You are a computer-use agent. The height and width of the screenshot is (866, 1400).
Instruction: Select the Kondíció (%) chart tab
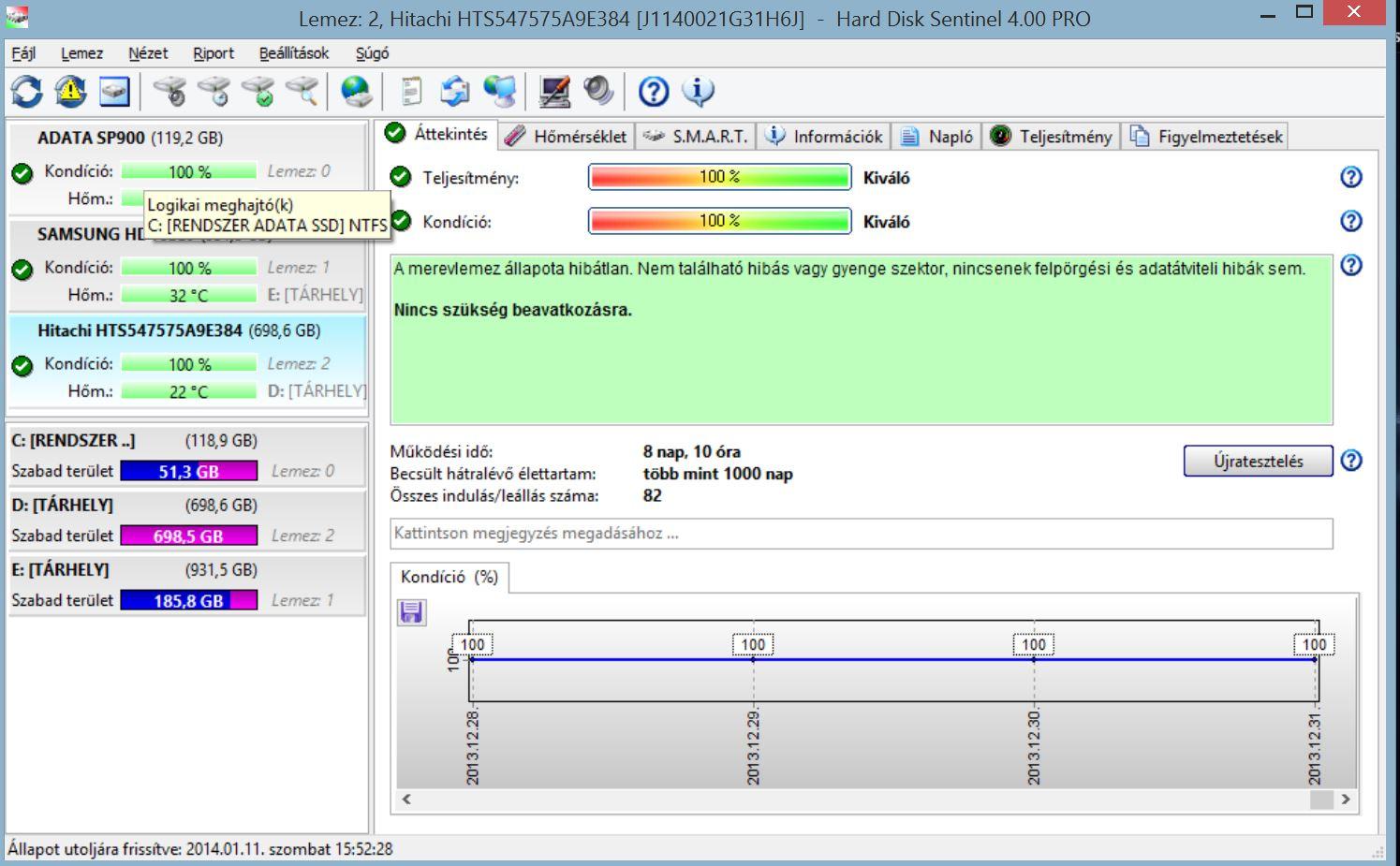449,577
